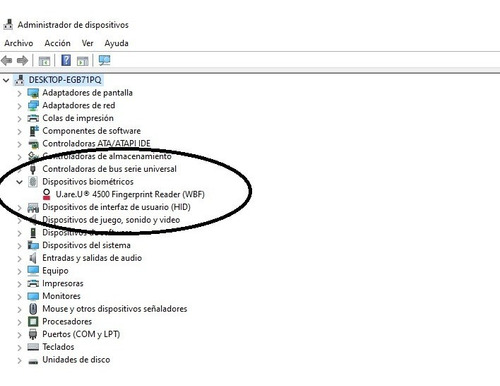Click the Mouse y otros dispositivos icon
This screenshot has height=386, width=500.
point(33,309)
